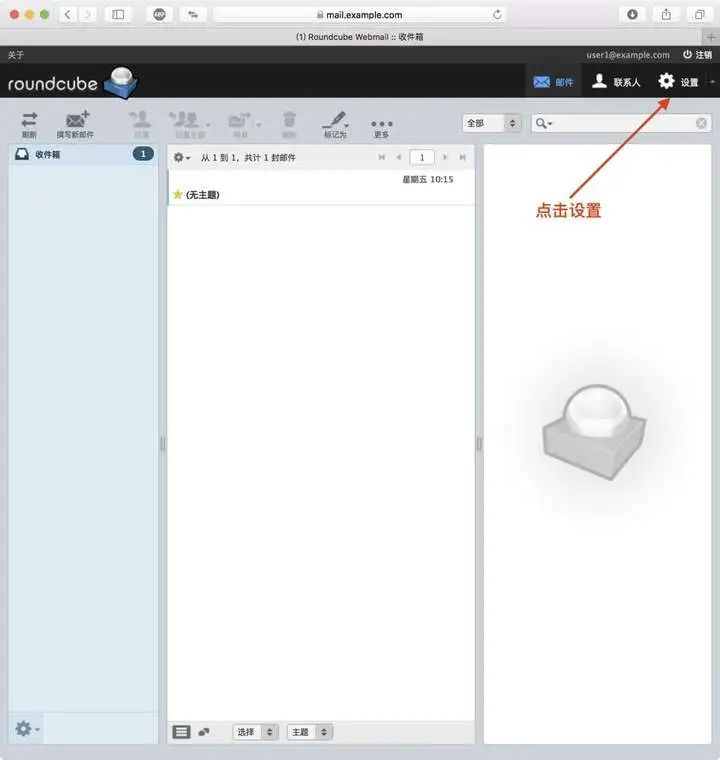Select the 收件箱 inbox folder
The width and height of the screenshot is (720, 760).
point(83,154)
